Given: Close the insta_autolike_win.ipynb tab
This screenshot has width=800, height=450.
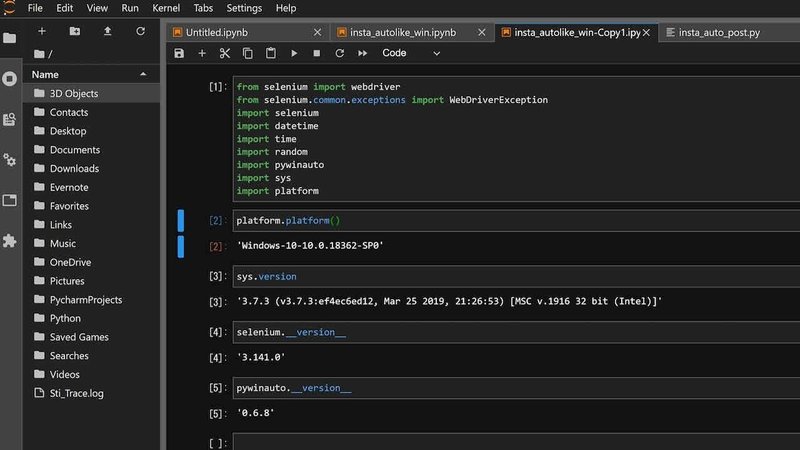Looking at the screenshot, I should pos(482,32).
